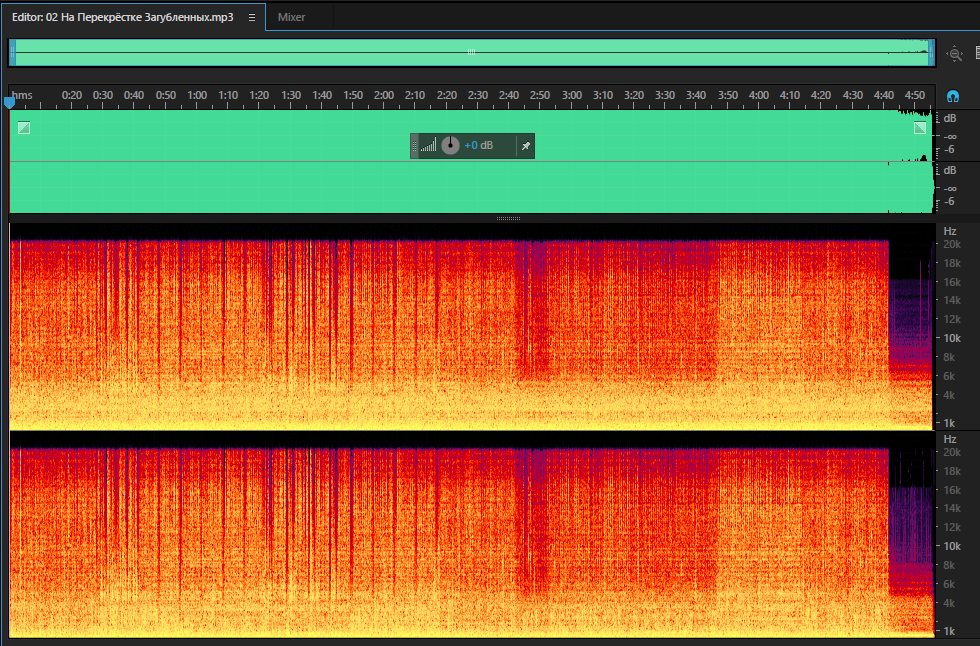Click the HUD volume knob

tap(450, 146)
